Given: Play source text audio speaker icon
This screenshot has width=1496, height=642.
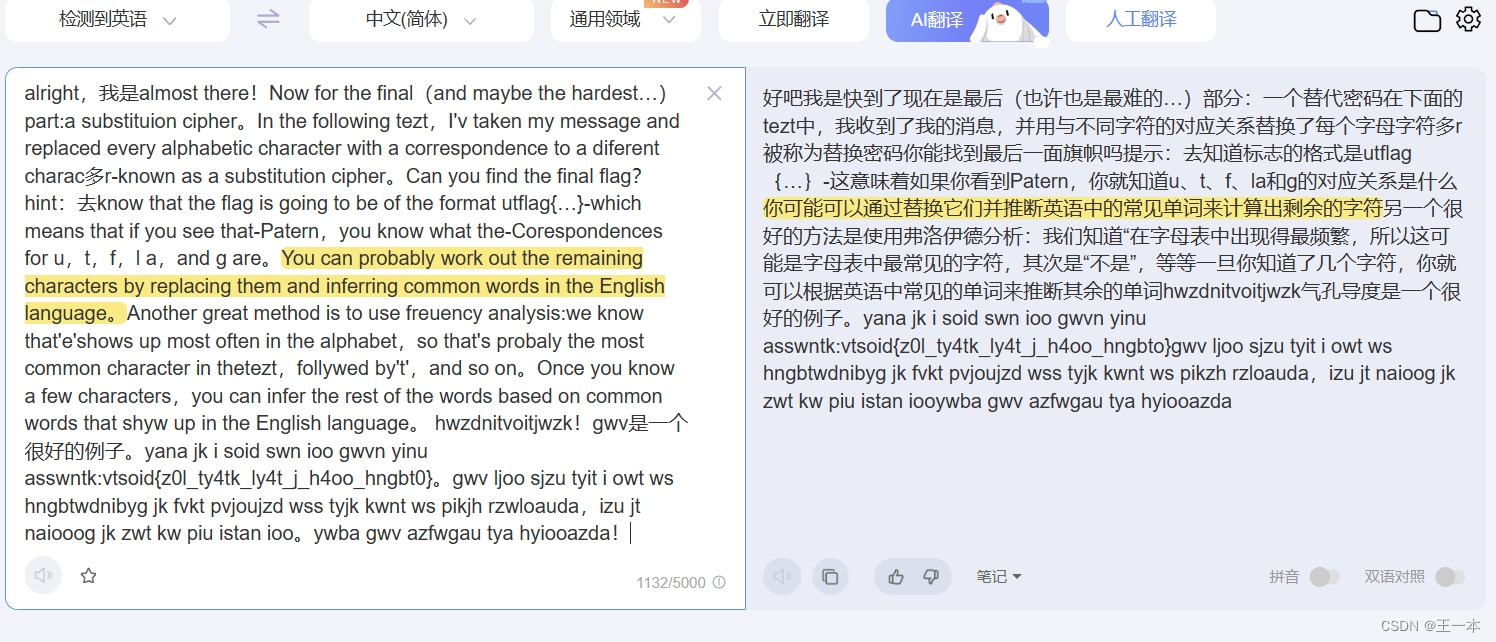Looking at the screenshot, I should (43, 575).
